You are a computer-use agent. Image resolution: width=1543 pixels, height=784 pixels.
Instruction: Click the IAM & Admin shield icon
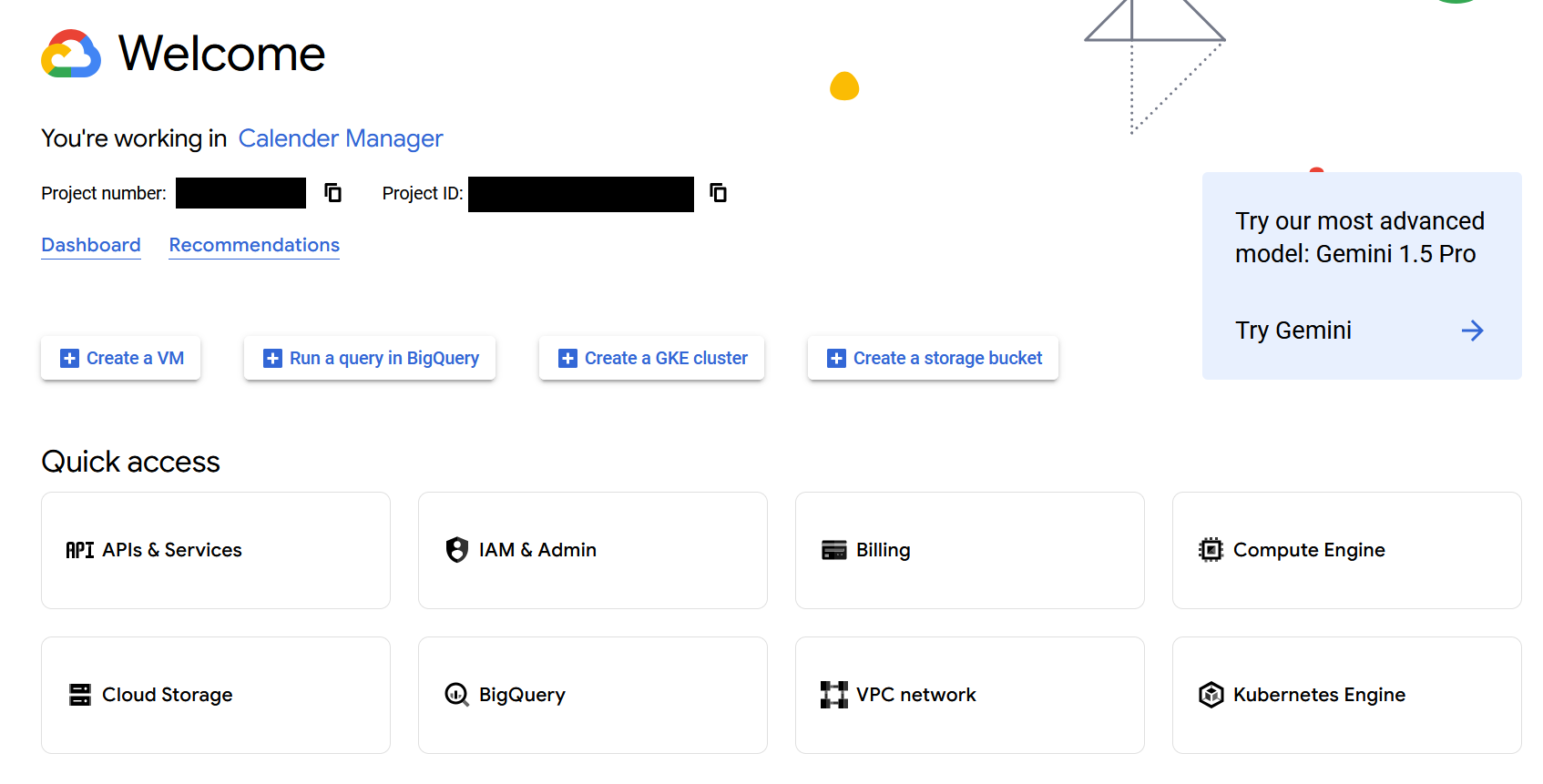457,550
